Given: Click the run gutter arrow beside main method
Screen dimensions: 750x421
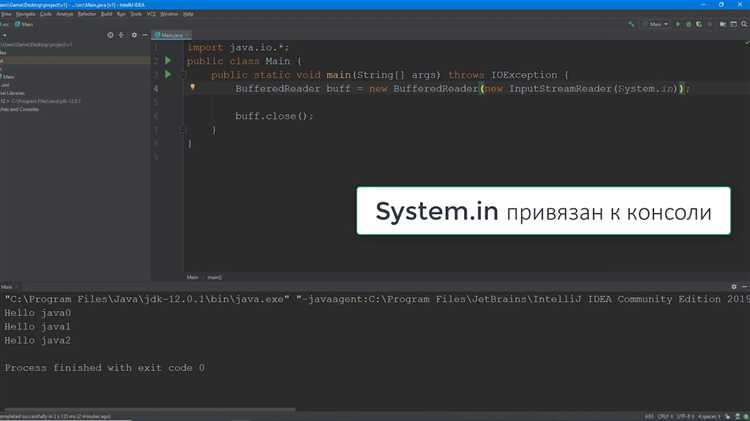Looking at the screenshot, I should [x=168, y=75].
